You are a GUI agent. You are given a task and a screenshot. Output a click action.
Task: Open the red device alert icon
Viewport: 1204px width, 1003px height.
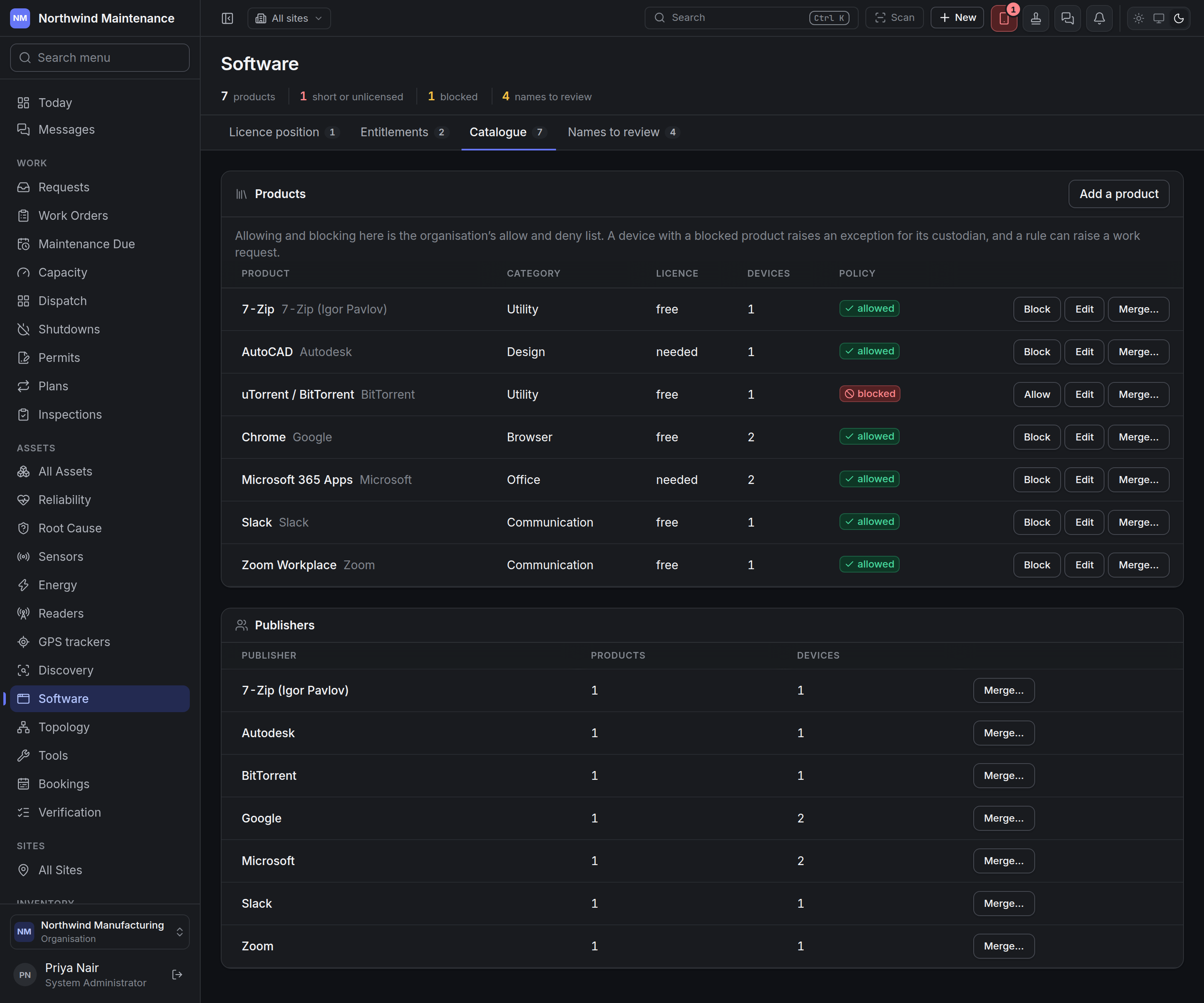[x=1004, y=18]
